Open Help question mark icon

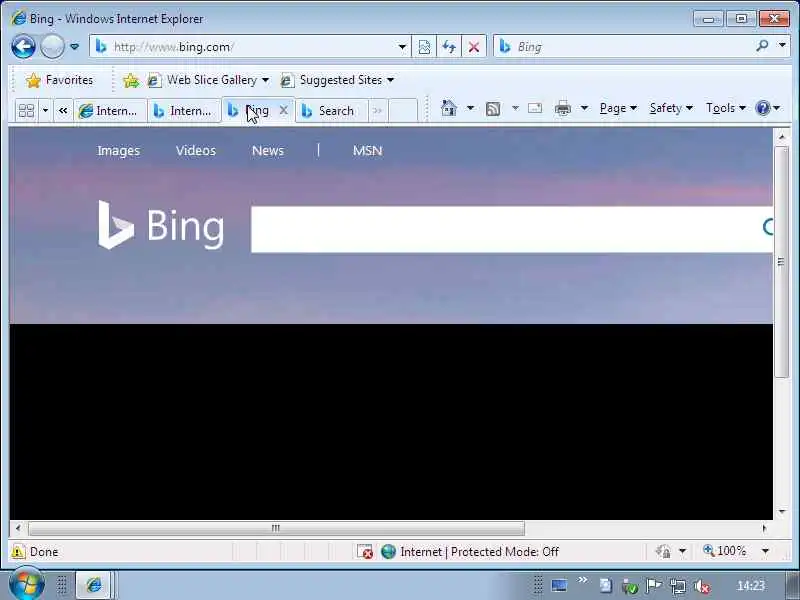(763, 108)
